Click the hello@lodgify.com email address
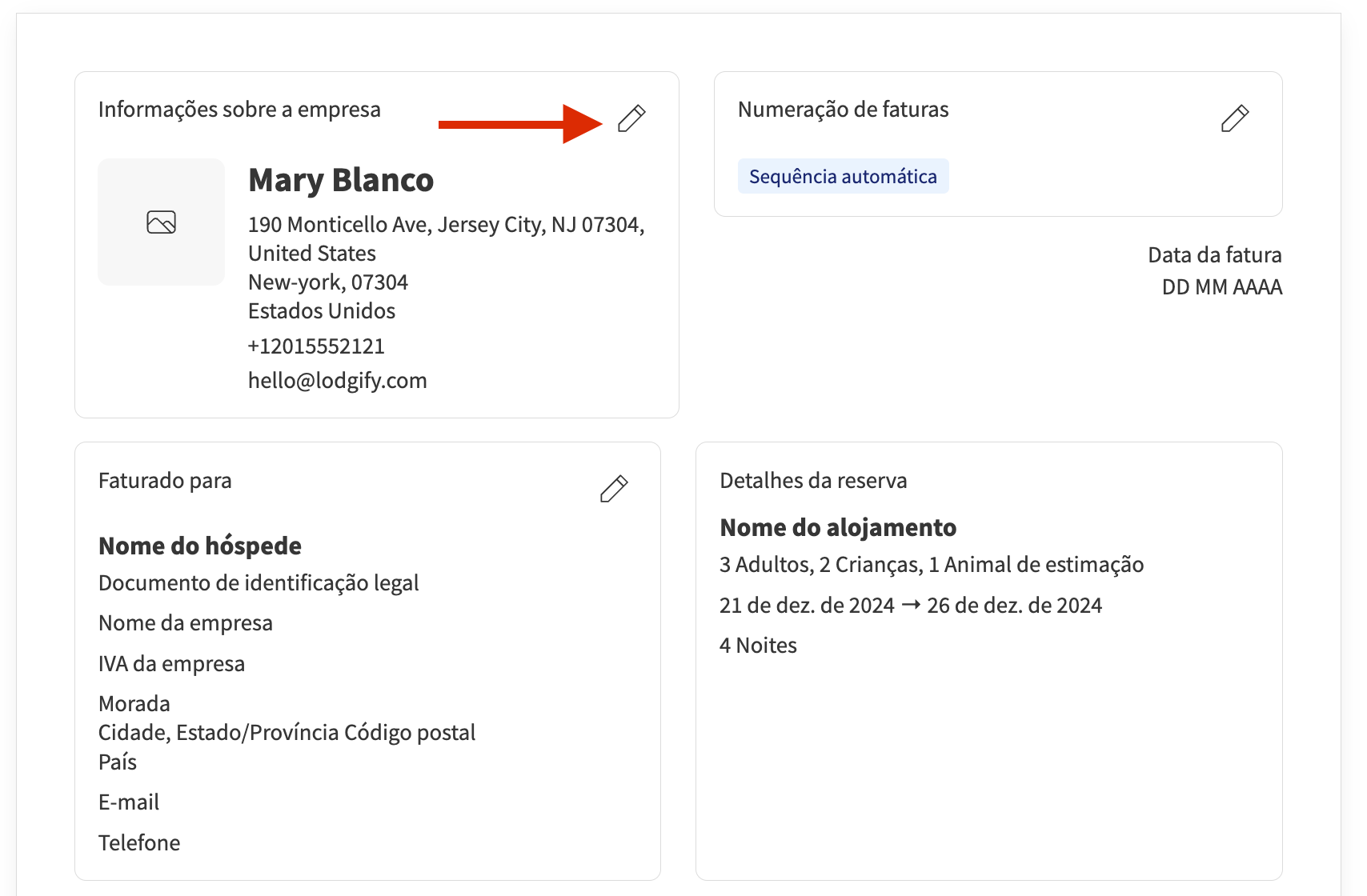Viewport: 1367px width, 896px height. 337,380
